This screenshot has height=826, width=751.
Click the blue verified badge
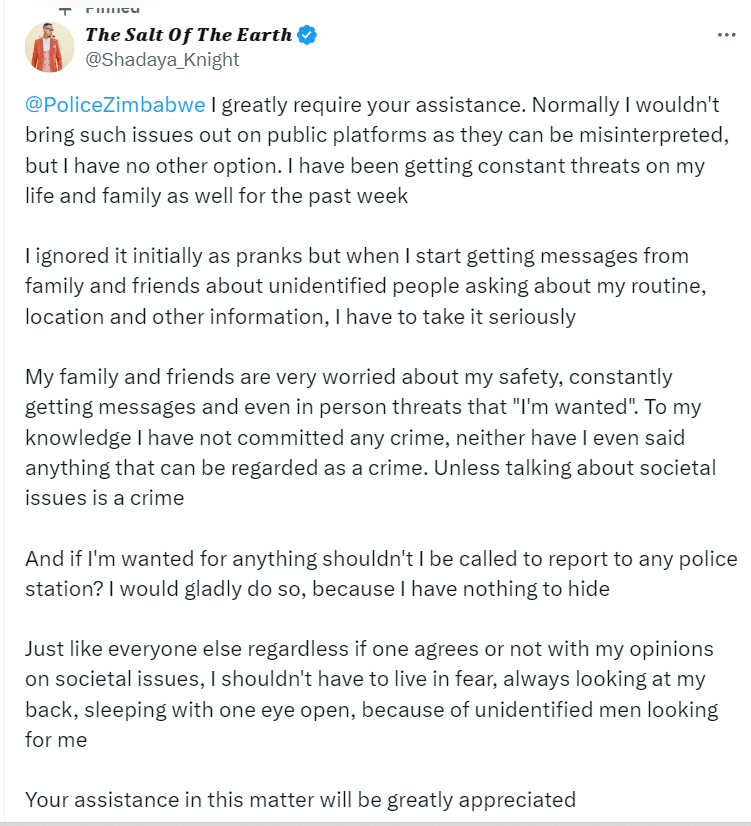click(x=307, y=35)
